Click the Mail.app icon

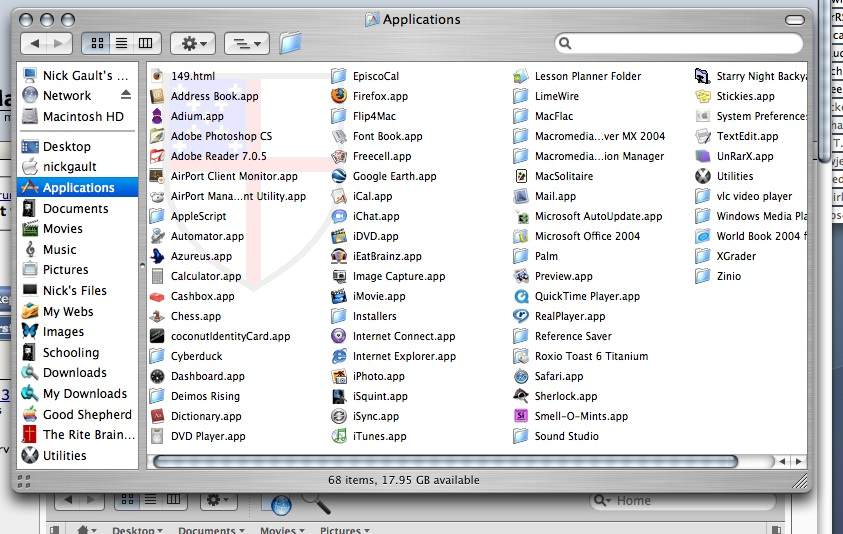pyautogui.click(x=520, y=196)
